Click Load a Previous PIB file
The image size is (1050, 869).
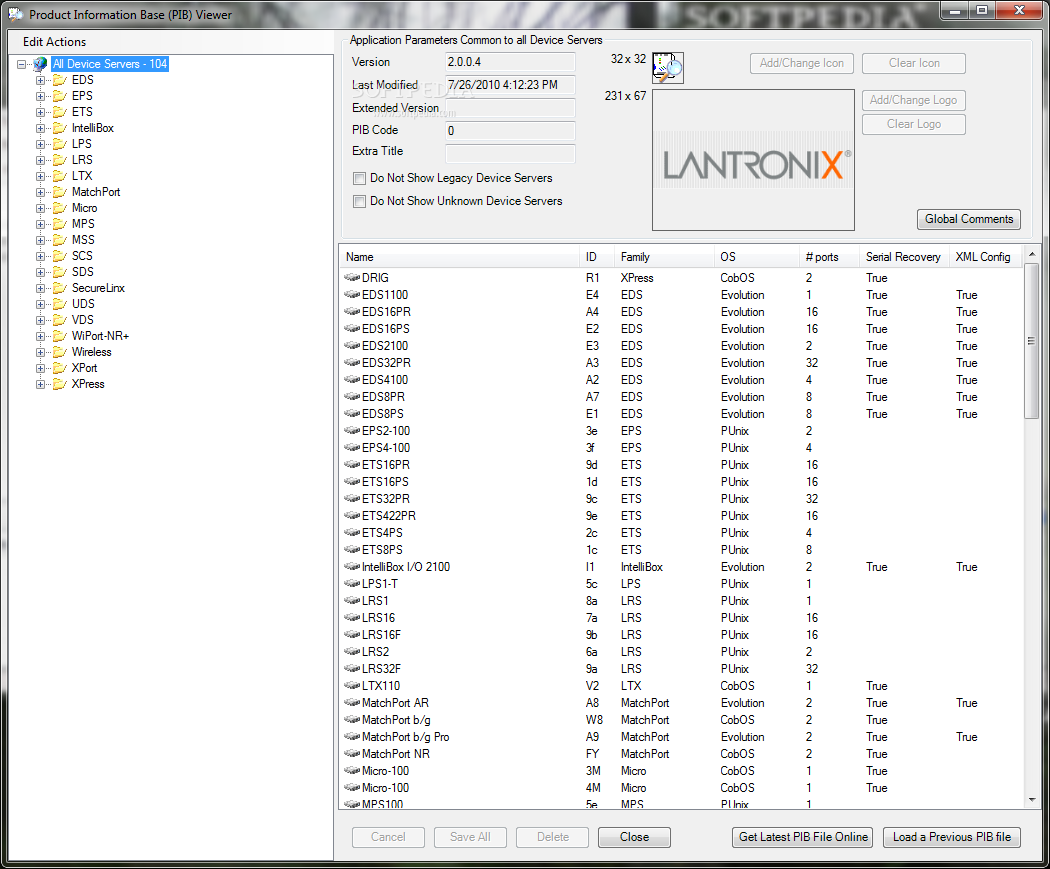(952, 837)
